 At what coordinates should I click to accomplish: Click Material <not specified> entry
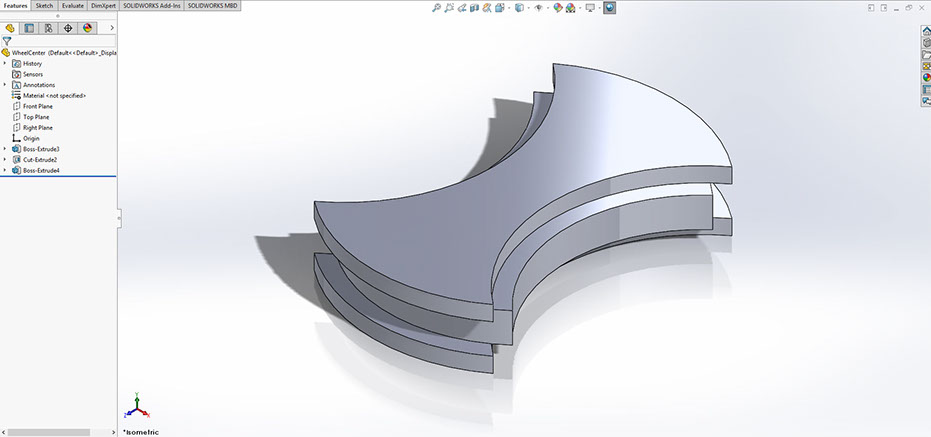click(54, 95)
